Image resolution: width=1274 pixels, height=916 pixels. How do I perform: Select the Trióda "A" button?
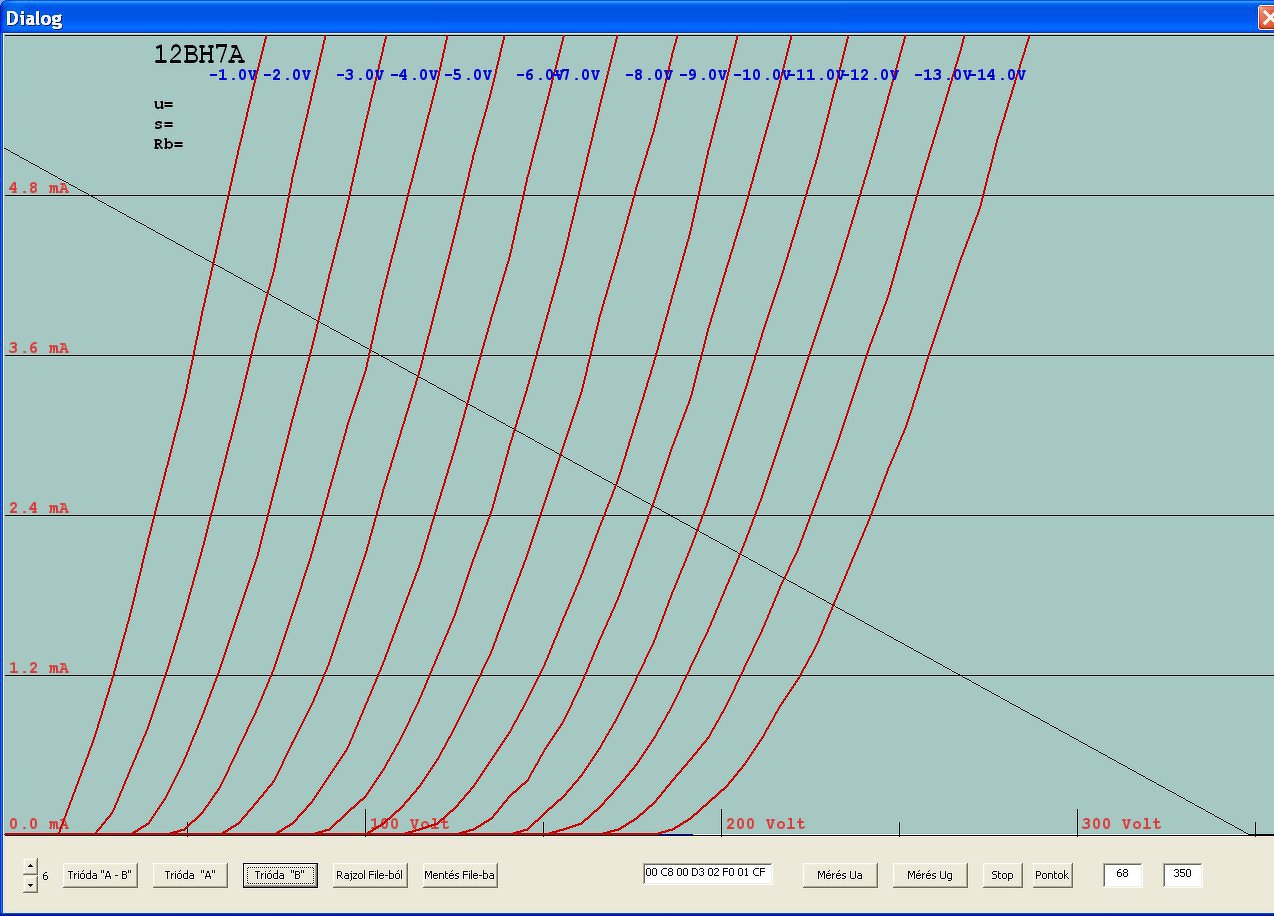tap(190, 875)
